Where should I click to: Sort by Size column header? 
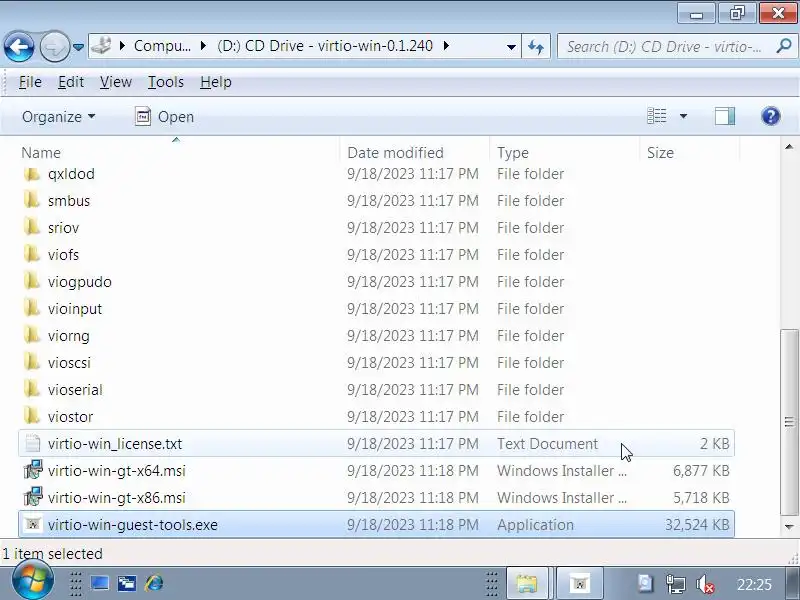coord(689,153)
